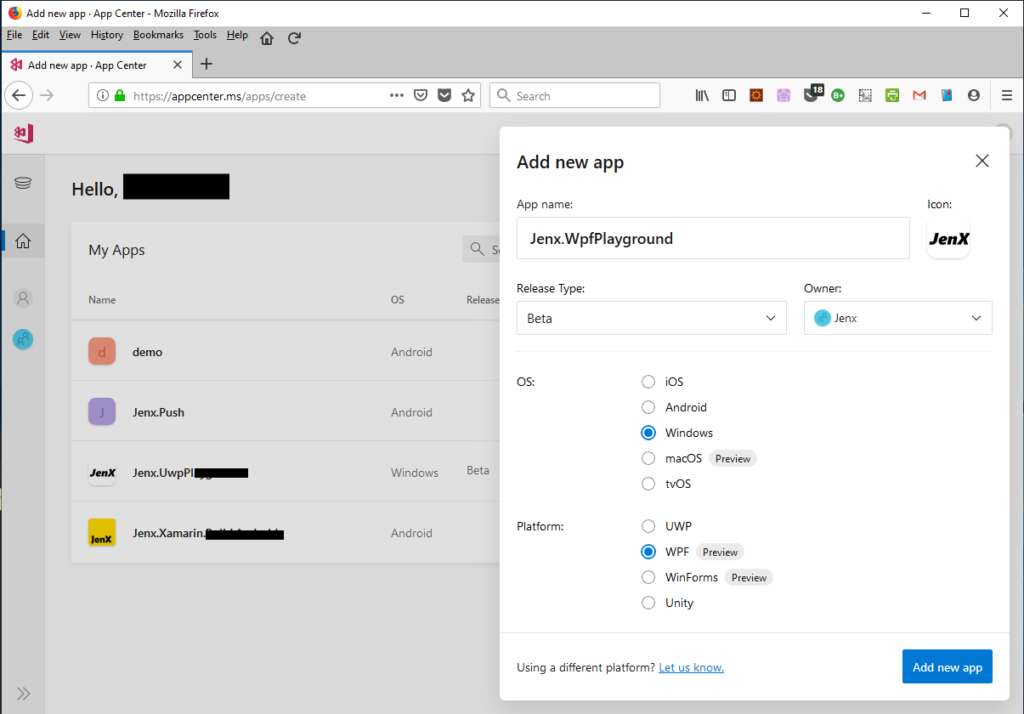
Task: Click the green printer extension icon
Action: pos(892,95)
